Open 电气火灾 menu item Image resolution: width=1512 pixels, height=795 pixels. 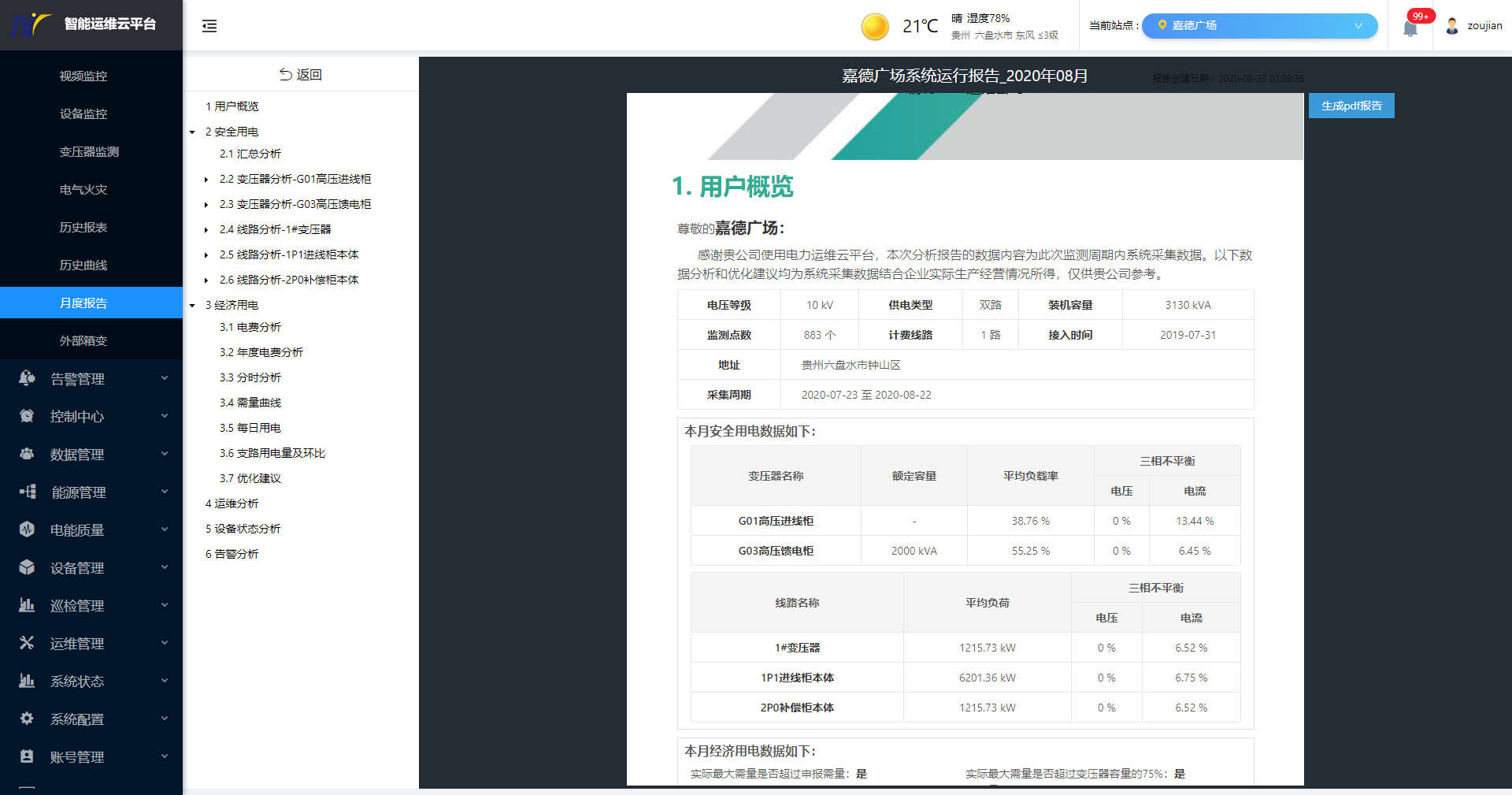pyautogui.click(x=91, y=189)
